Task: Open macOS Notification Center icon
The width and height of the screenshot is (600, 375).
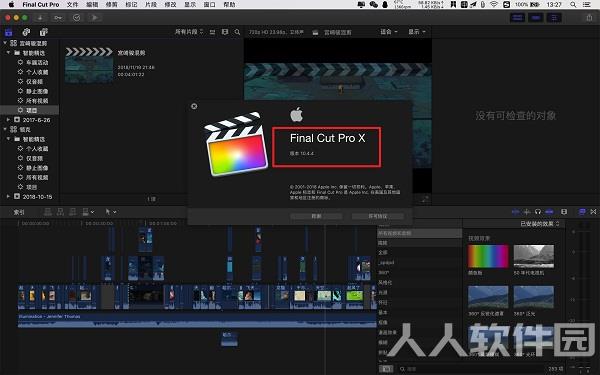Action: click(x=586, y=5)
